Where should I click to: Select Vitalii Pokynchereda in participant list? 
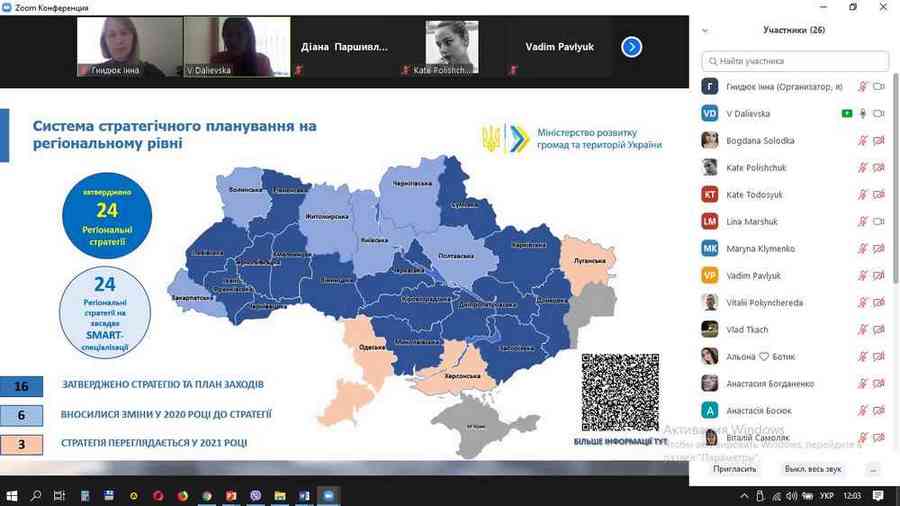[764, 303]
